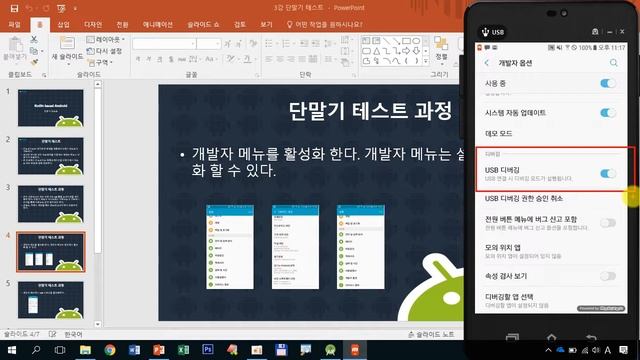Click the 슬라이드 노트 button in status bar

(x=431, y=334)
